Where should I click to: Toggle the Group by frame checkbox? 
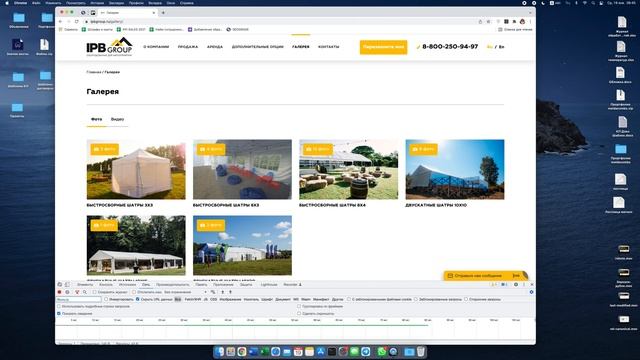tap(299, 306)
